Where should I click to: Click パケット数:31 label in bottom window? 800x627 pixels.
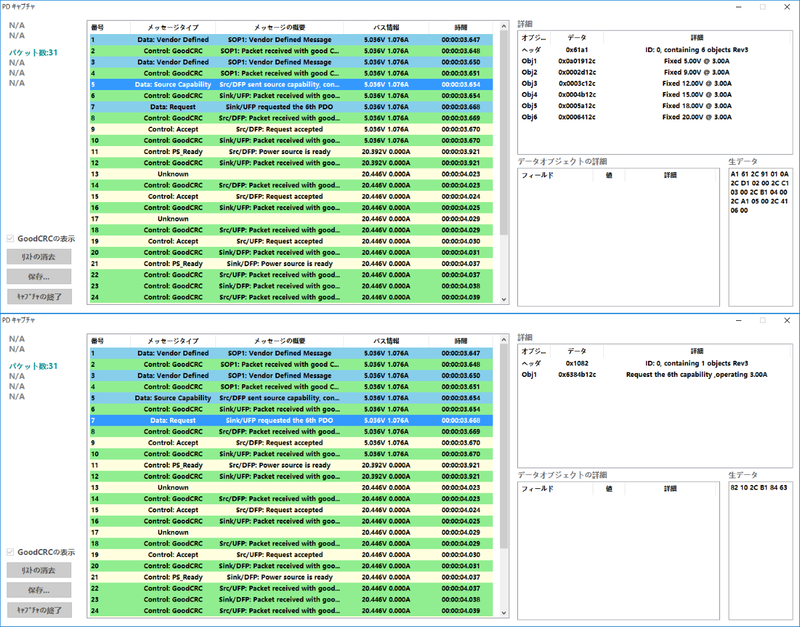[33, 366]
